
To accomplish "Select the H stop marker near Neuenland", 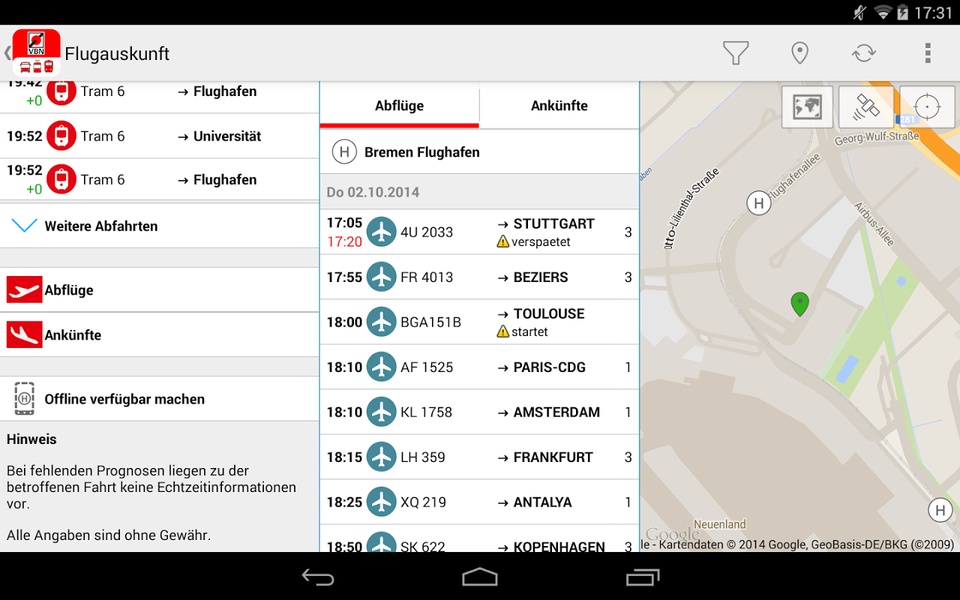I will [x=940, y=510].
